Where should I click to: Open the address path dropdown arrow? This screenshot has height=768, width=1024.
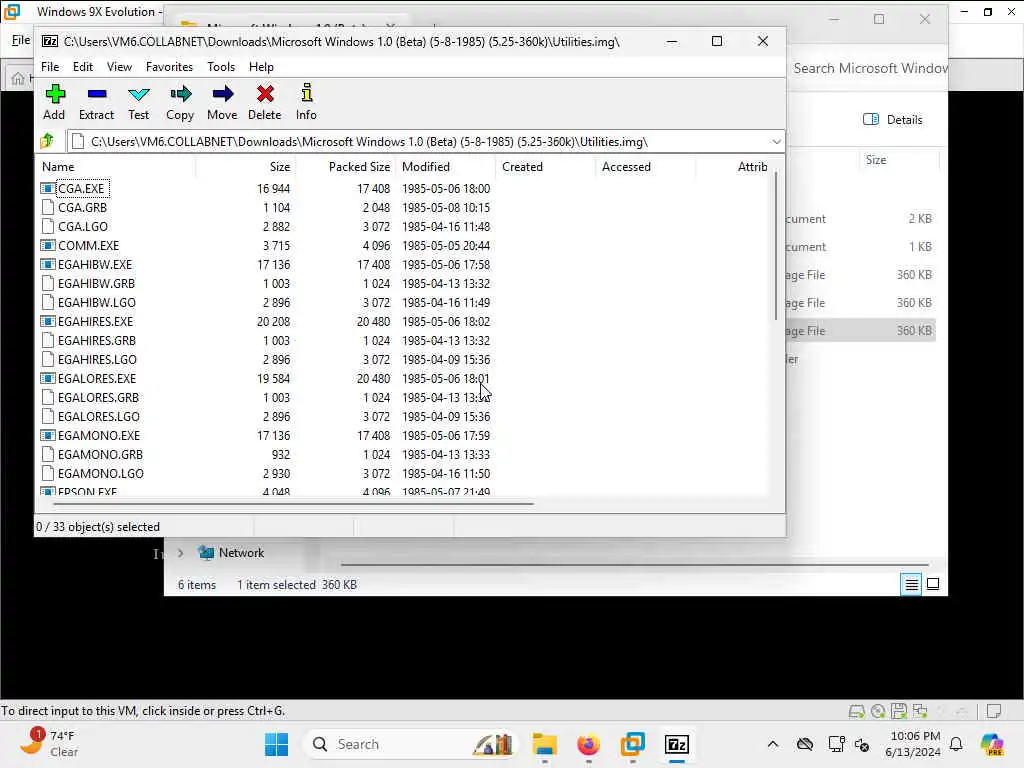click(776, 142)
